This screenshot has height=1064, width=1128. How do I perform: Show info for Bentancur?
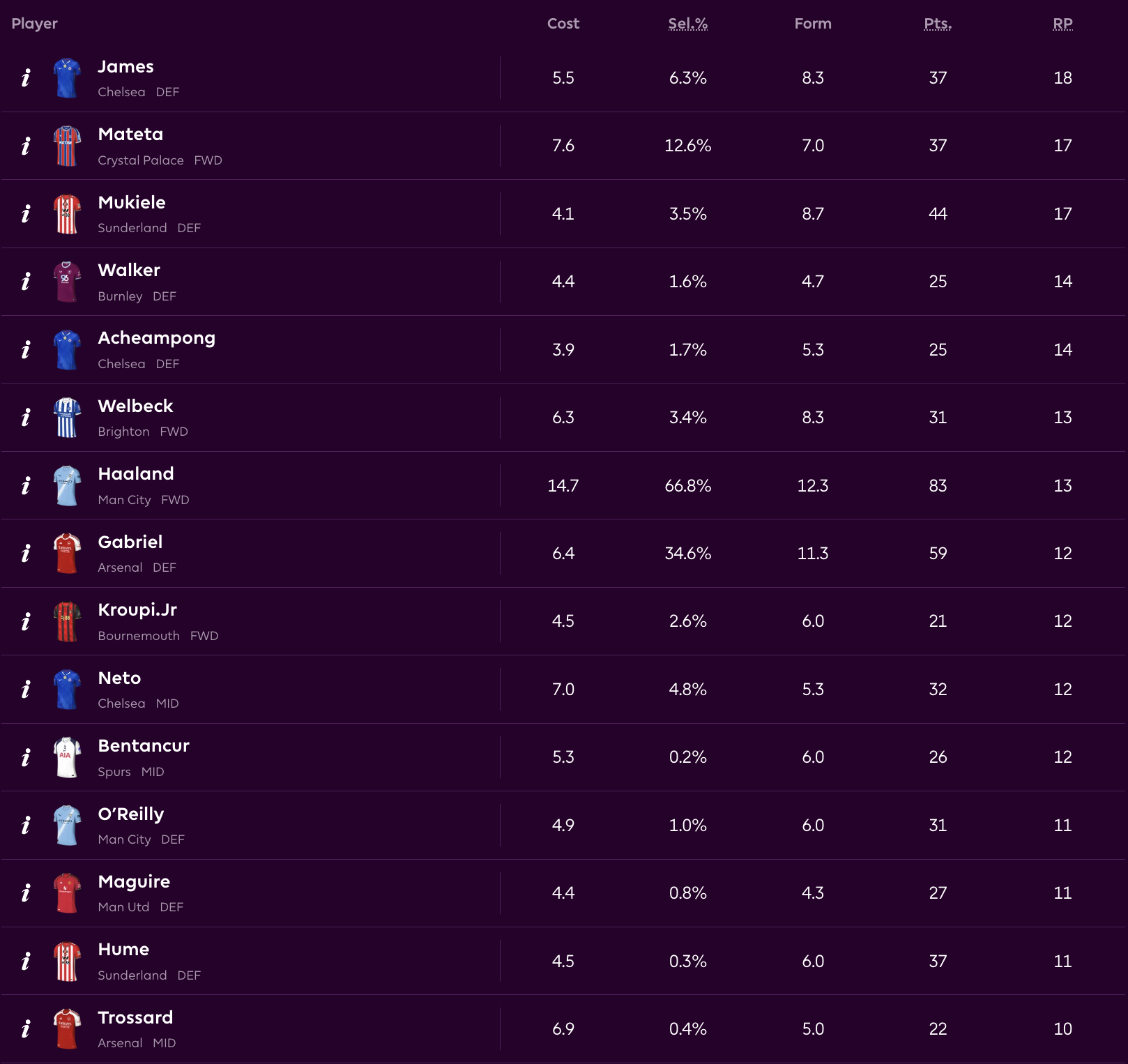[26, 757]
